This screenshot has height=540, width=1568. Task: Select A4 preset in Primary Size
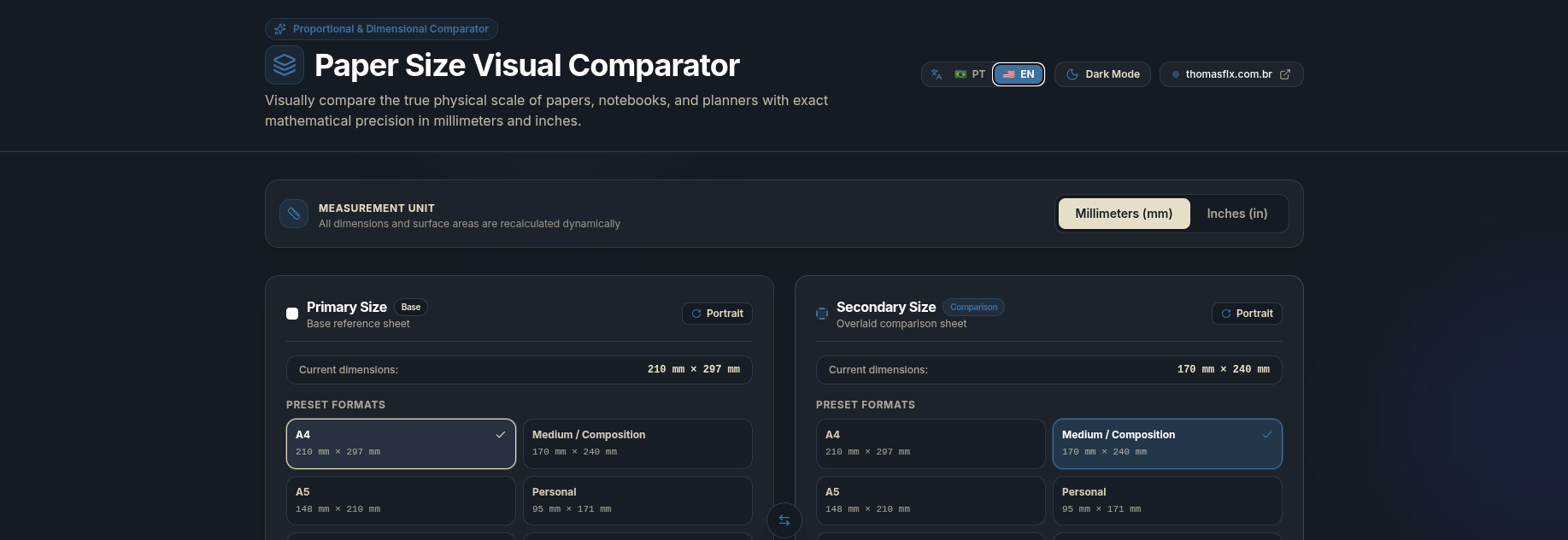point(401,443)
